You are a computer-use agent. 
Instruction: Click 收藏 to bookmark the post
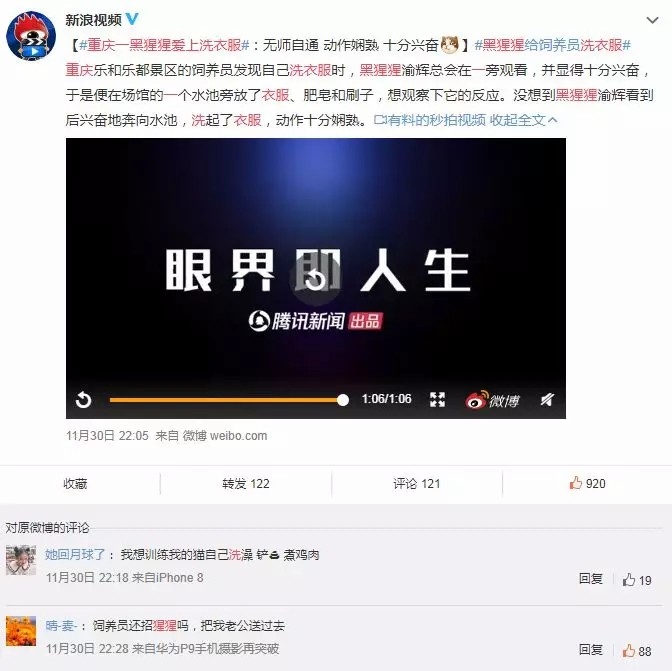point(75,484)
